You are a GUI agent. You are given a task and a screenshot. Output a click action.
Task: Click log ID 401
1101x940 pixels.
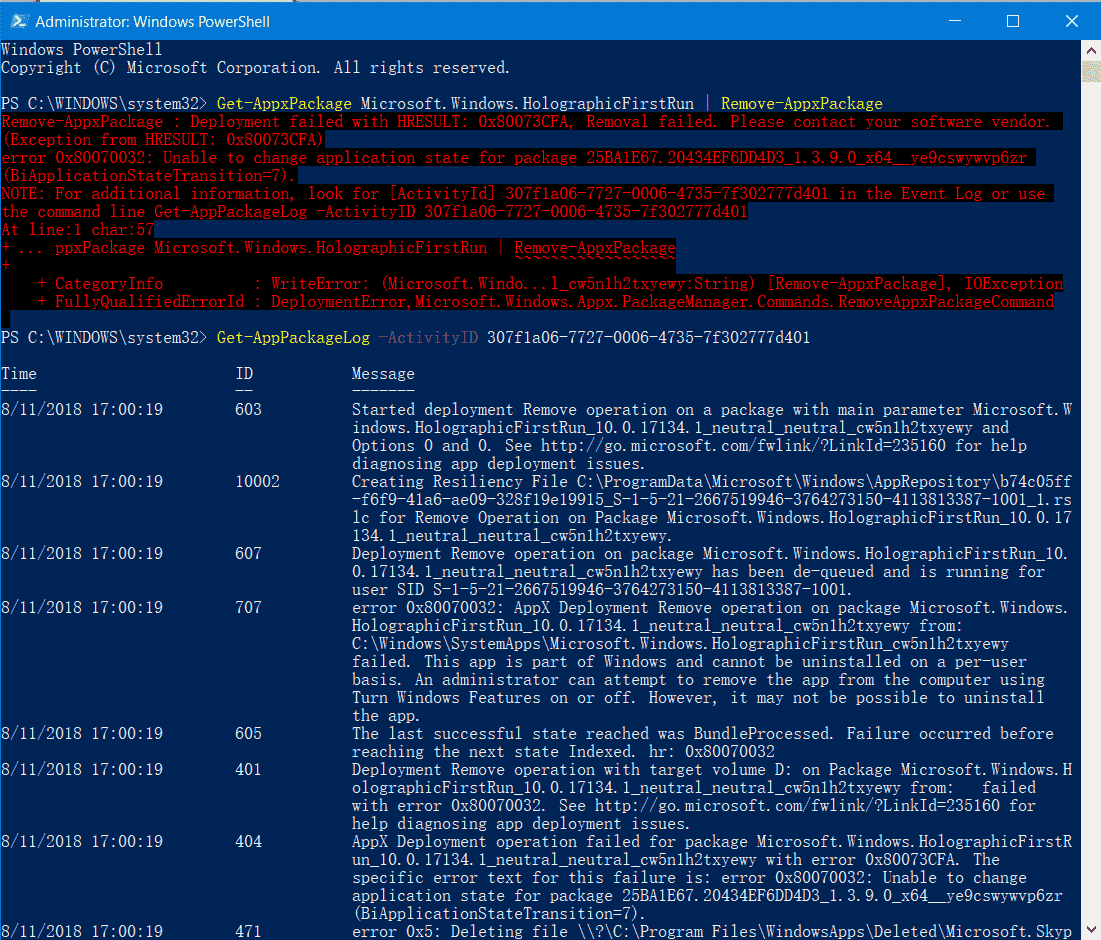(249, 769)
